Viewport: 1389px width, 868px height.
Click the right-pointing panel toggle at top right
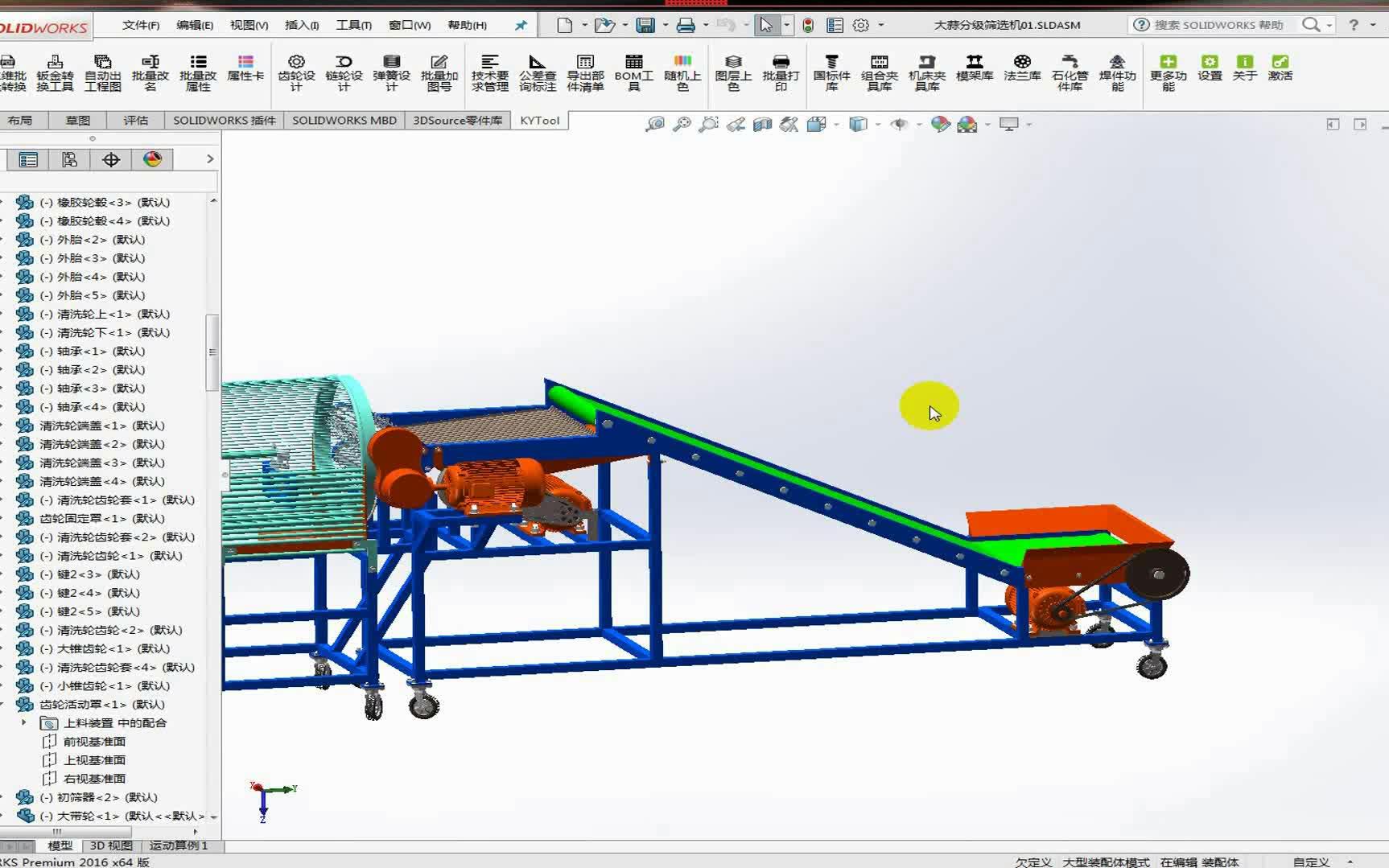1360,124
